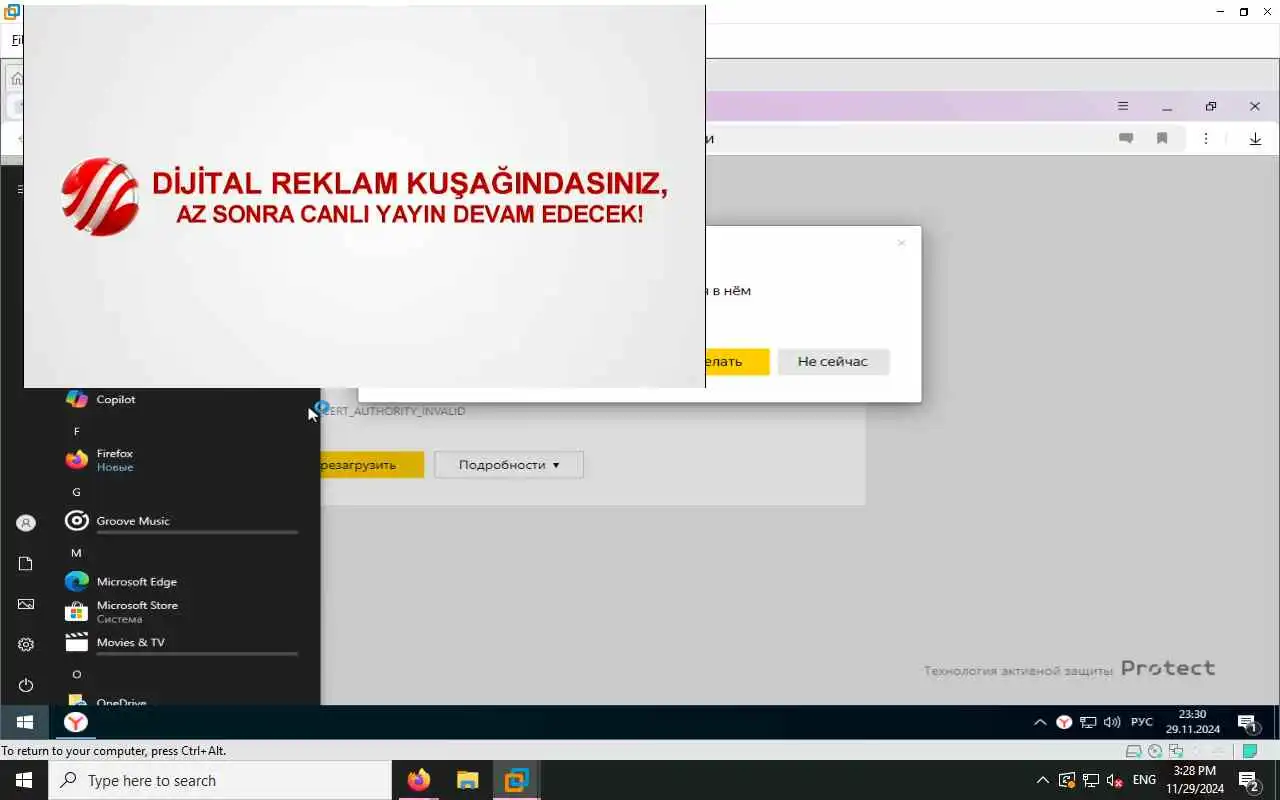Click Yandex icon in guest system tray

[1065, 722]
